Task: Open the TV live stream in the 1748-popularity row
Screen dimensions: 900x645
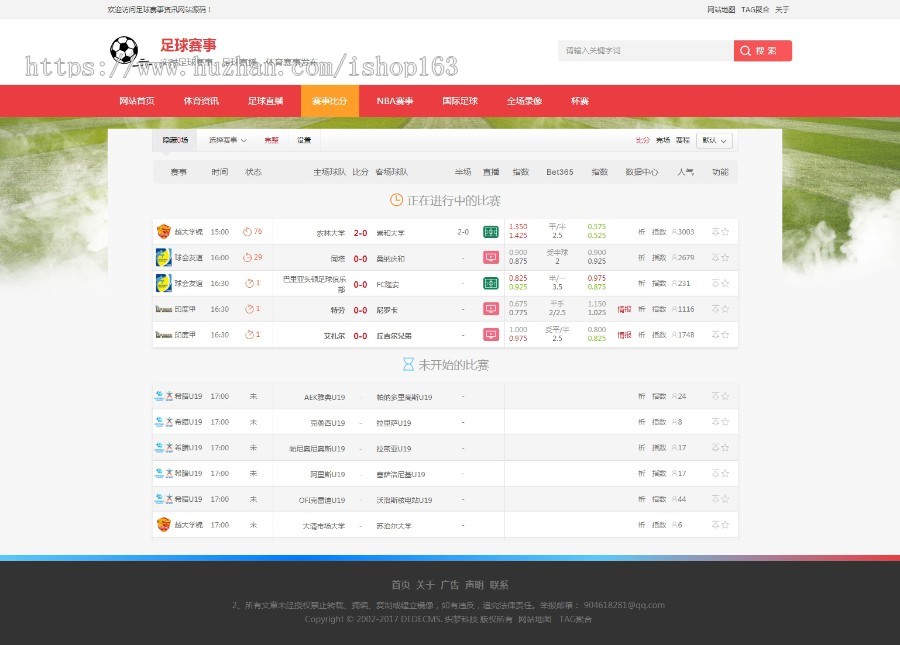Action: click(x=491, y=335)
